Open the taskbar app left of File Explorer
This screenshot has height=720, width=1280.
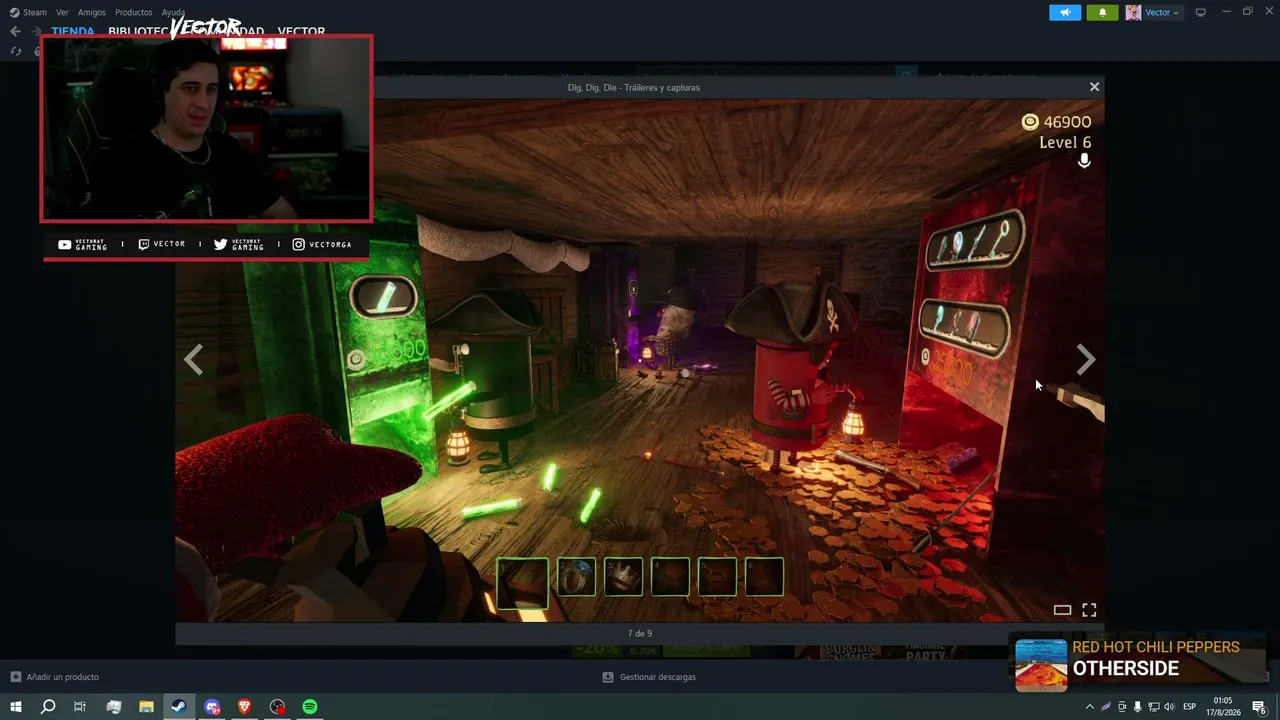click(113, 707)
